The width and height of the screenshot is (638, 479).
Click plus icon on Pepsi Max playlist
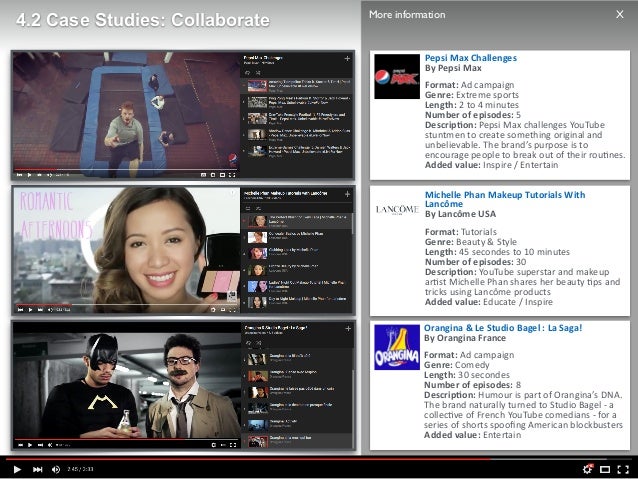pyautogui.click(x=347, y=58)
